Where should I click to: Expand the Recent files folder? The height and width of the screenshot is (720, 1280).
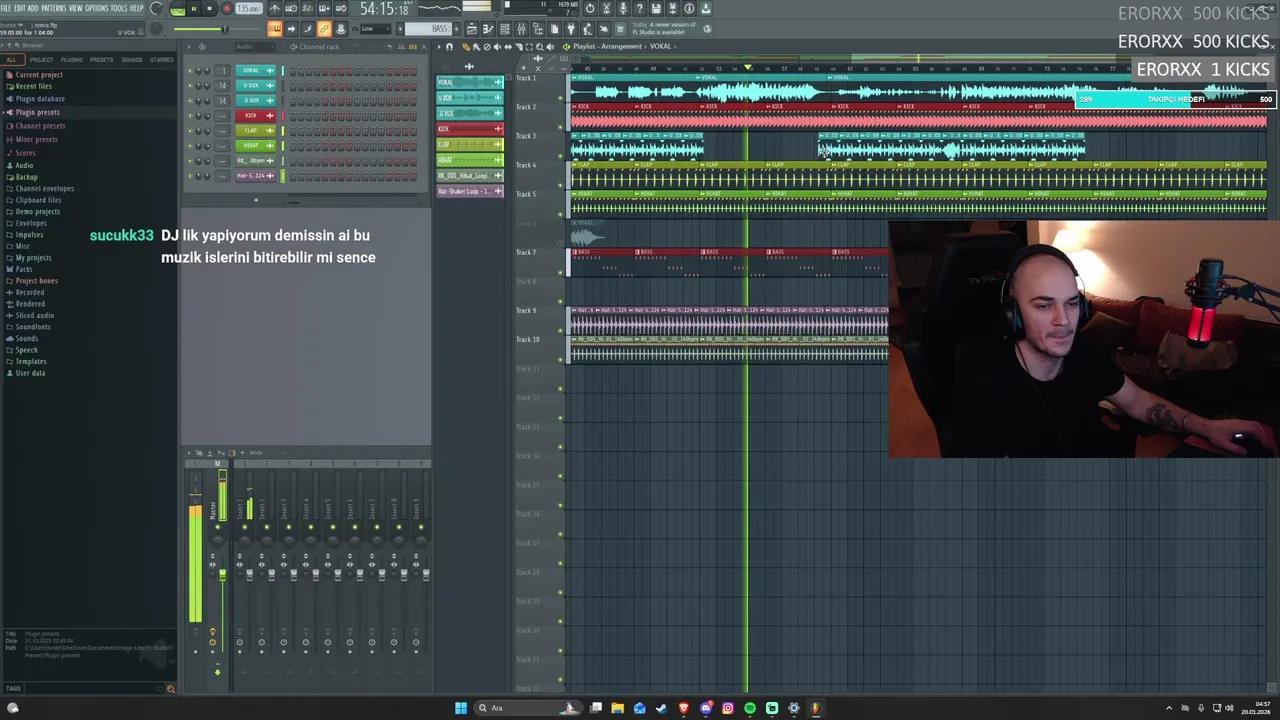pyautogui.click(x=33, y=87)
